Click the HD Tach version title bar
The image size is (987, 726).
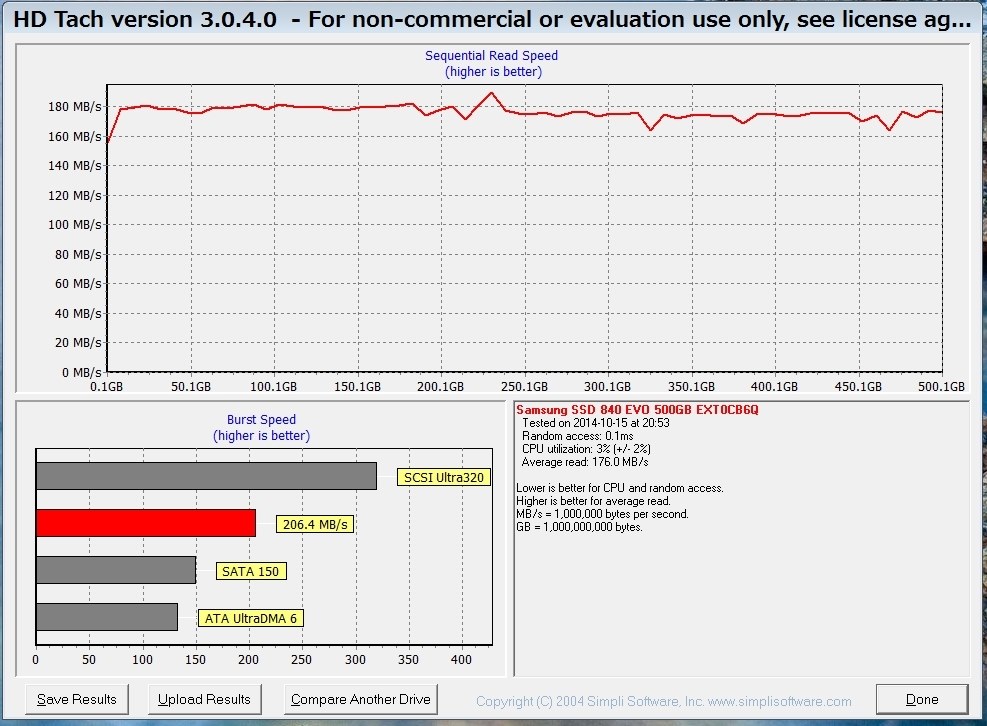coord(492,20)
